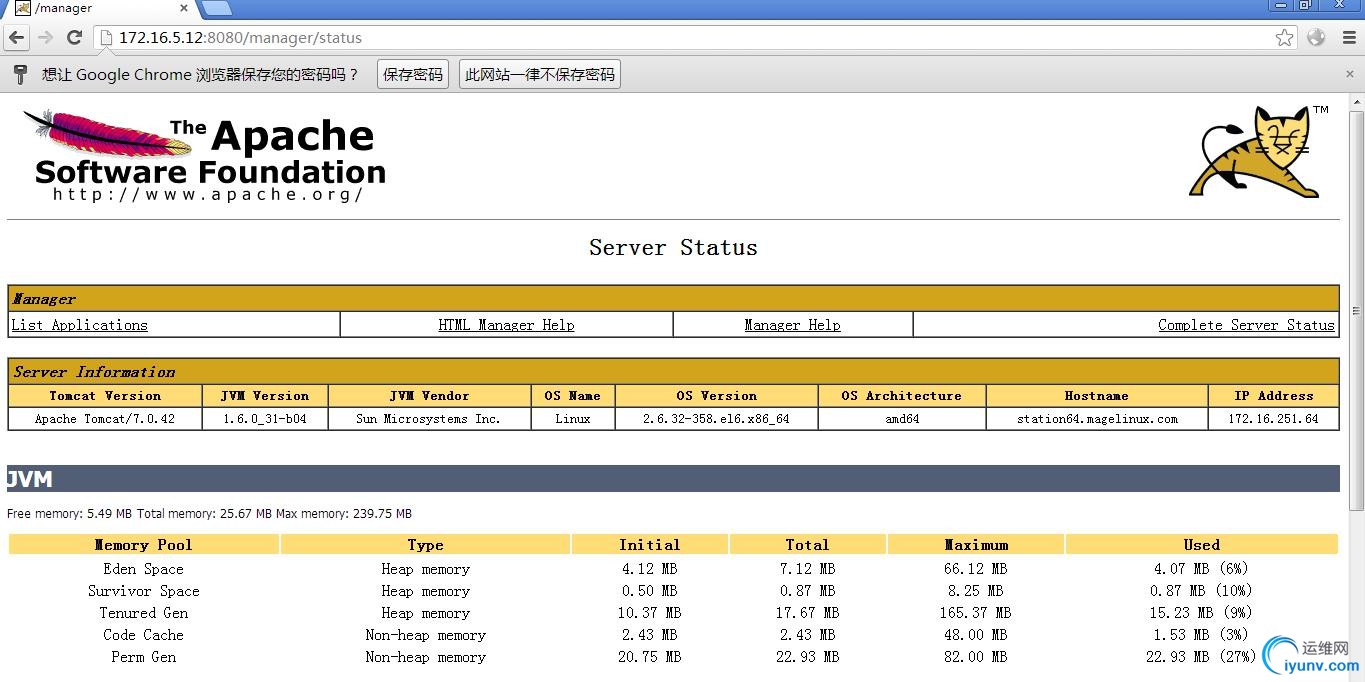Click the scrollbar up arrow
Screen dimensions: 1365x682
click(x=1357, y=102)
